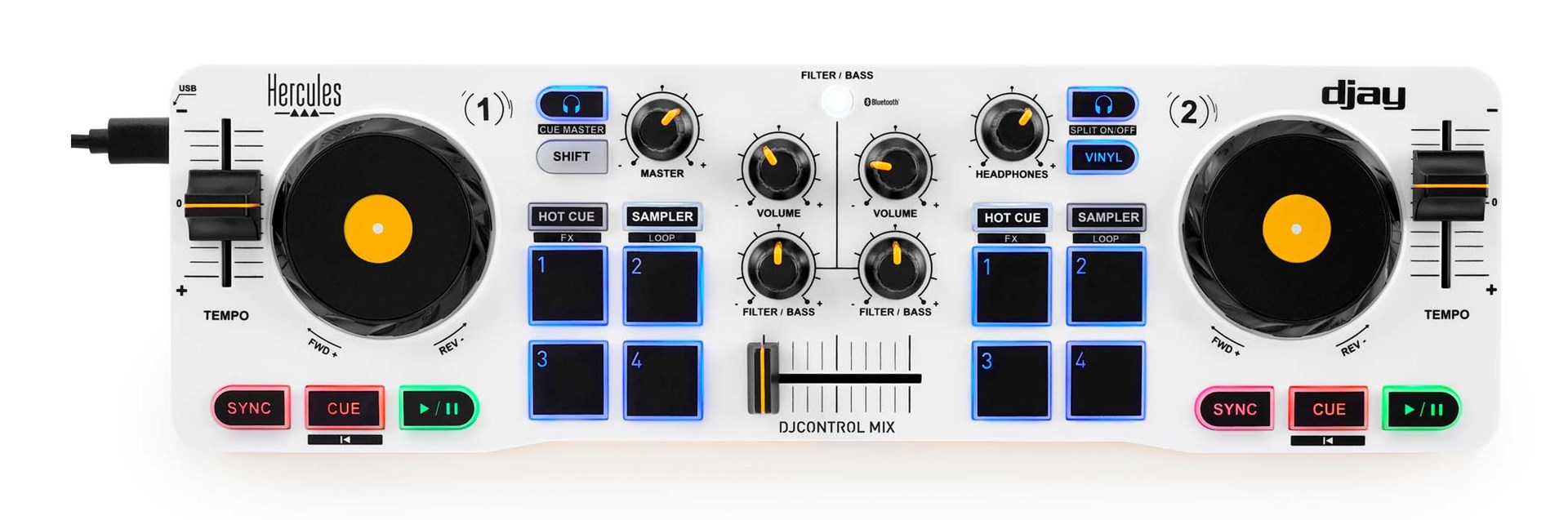Tap the Bluetooth pairing light button
1568x520 pixels.
835,102
